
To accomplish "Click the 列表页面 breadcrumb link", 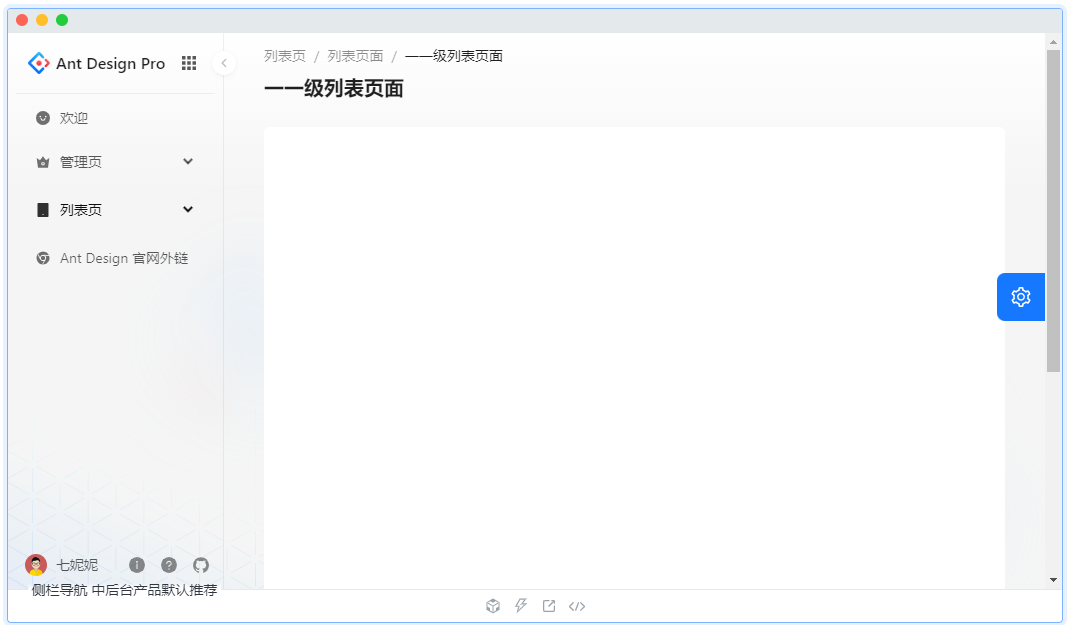I will pos(355,56).
